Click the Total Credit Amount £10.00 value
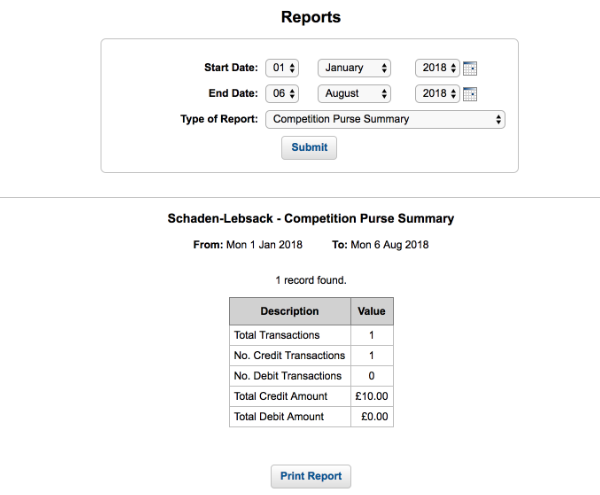600x495 pixels. 372,396
